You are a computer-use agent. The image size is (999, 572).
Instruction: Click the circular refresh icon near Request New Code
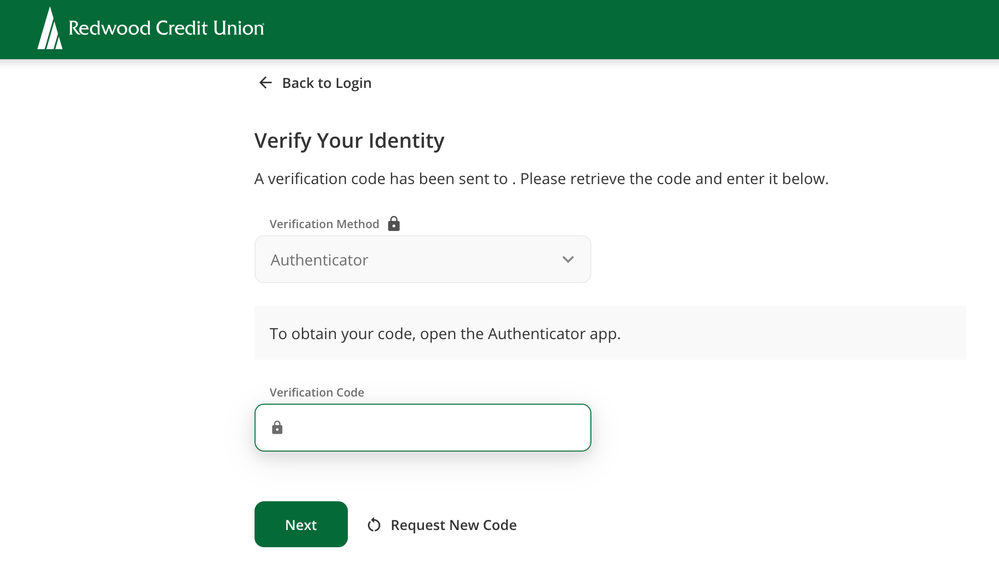point(374,525)
